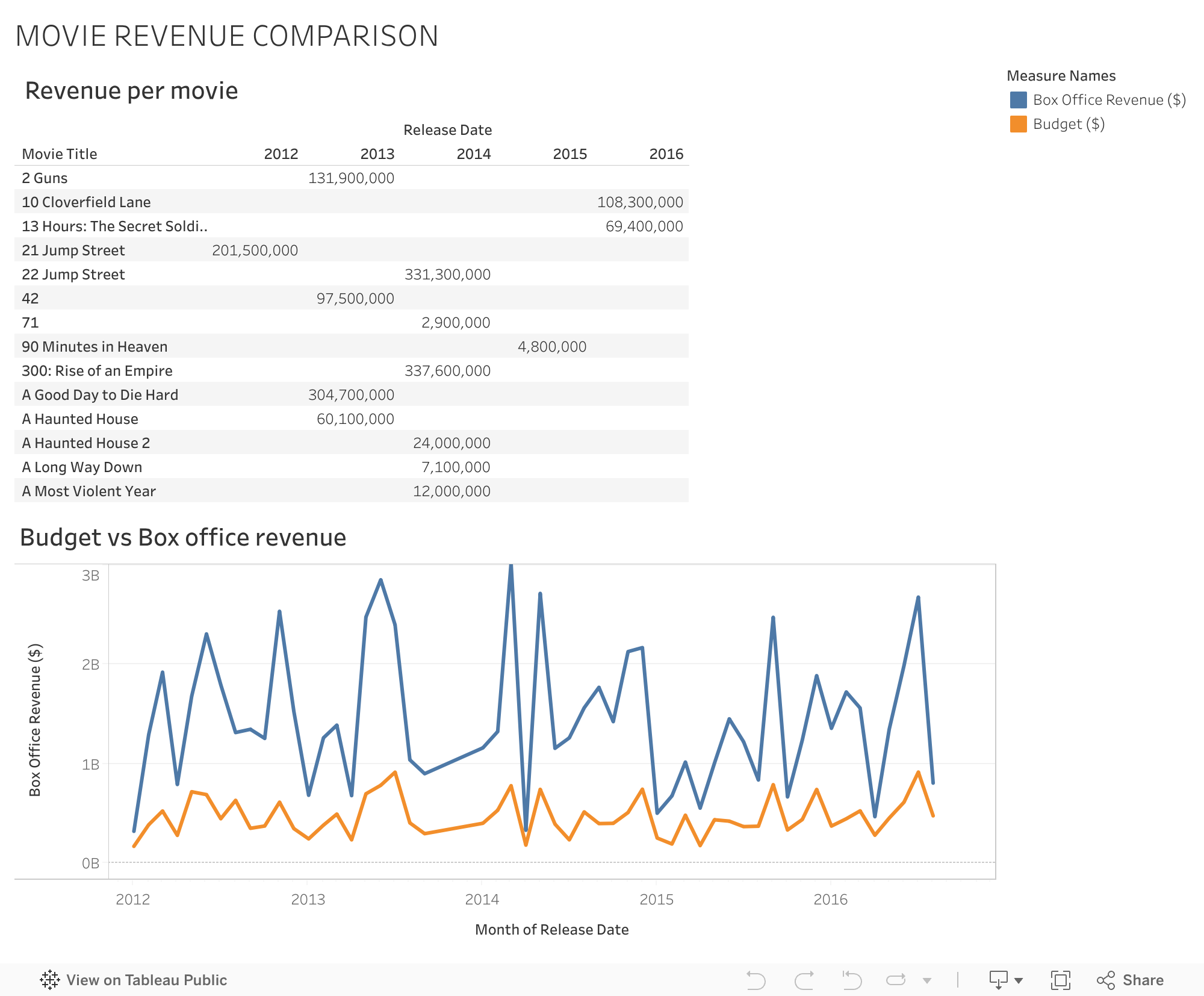Open the download format dropdown arrow
The width and height of the screenshot is (1204, 996).
1017,980
